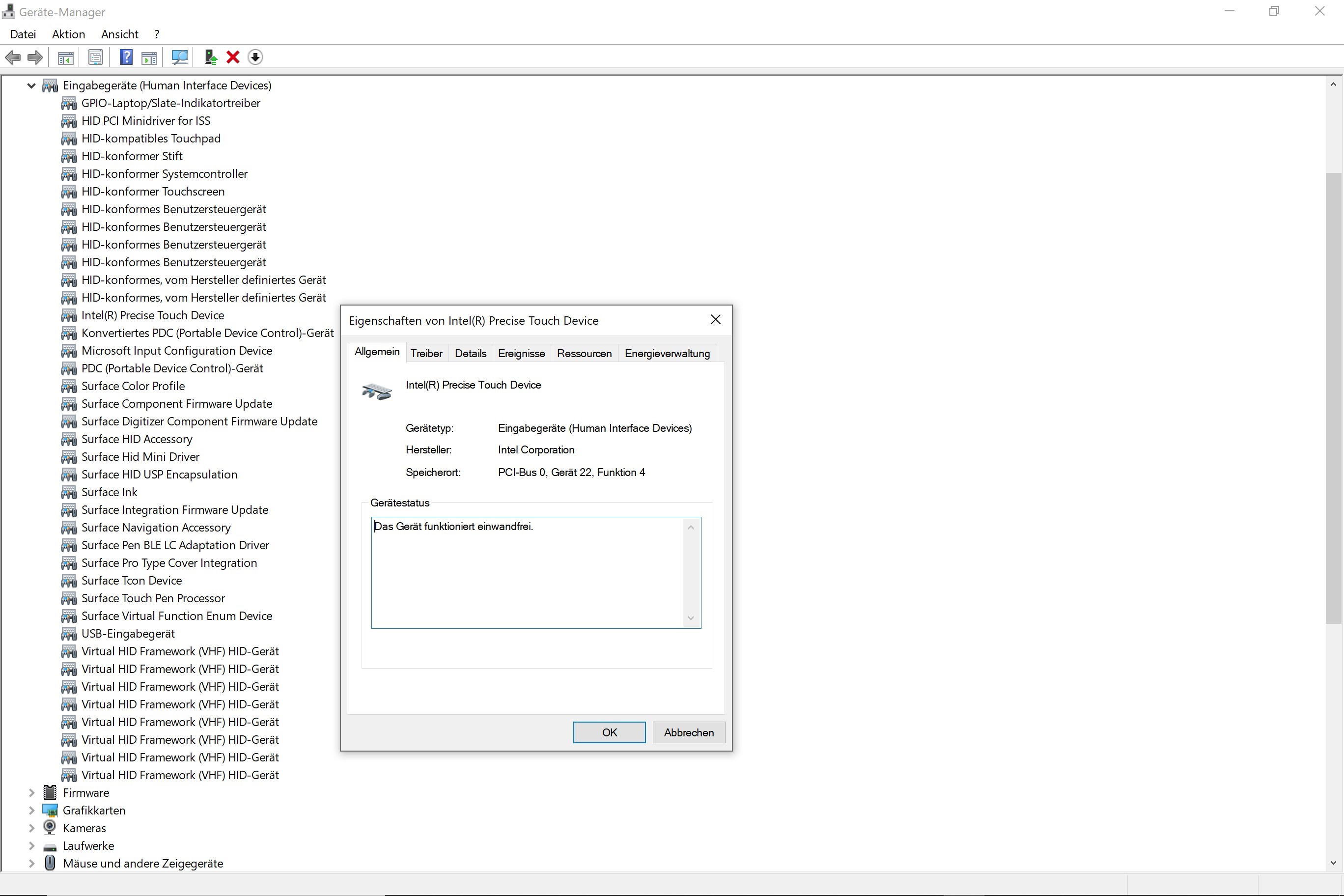Select the Allgemein tab
Viewport: 1344px width, 896px height.
click(377, 351)
